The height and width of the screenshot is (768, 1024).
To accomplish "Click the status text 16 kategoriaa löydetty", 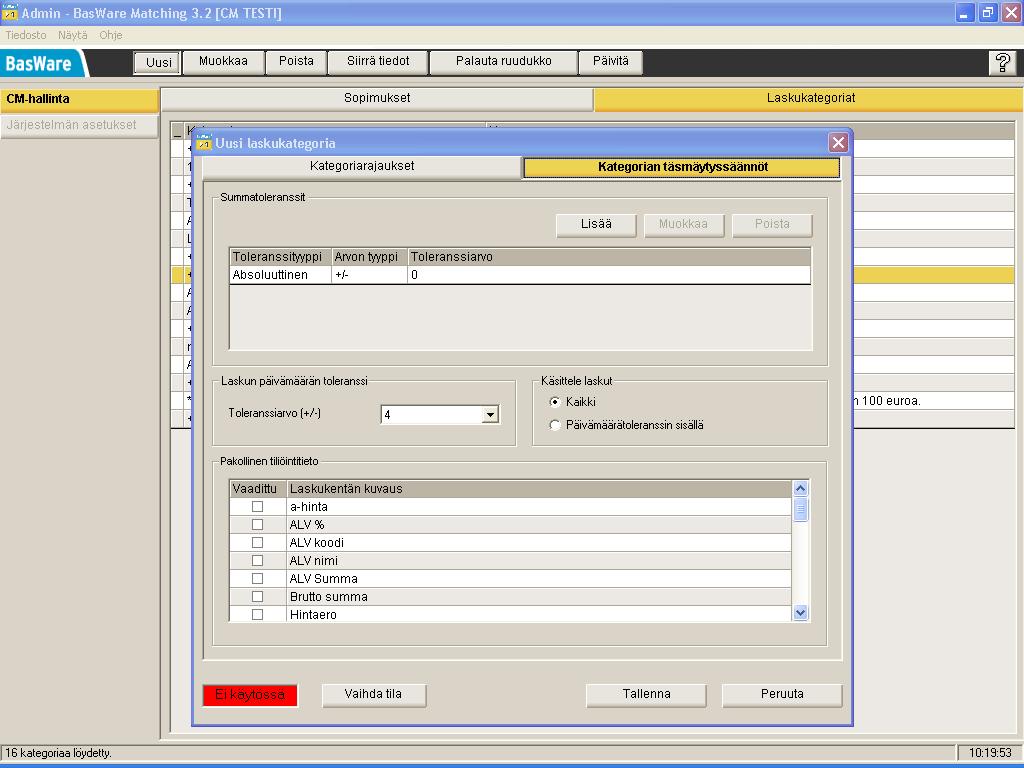I will pyautogui.click(x=59, y=753).
